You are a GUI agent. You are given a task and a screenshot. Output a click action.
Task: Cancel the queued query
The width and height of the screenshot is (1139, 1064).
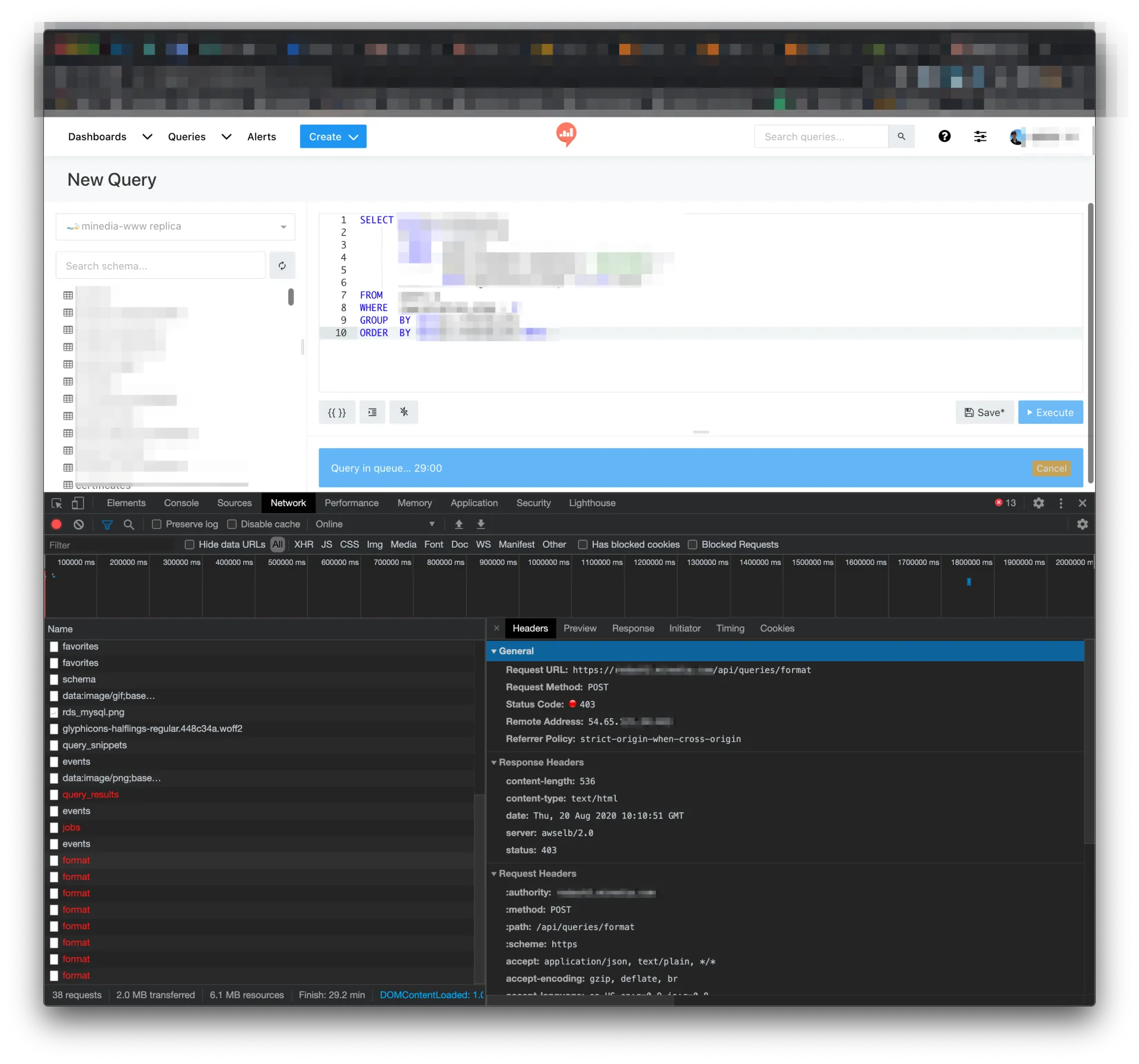(1051, 469)
